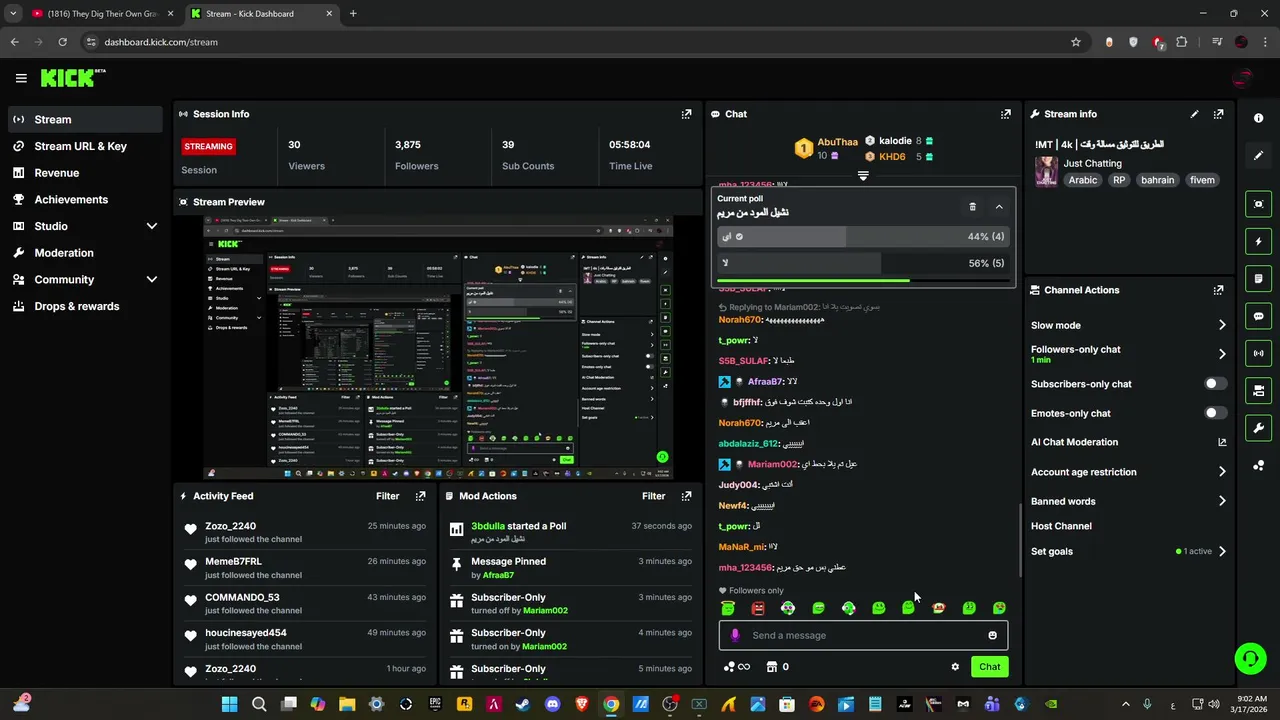
Task: Select Stream in the sidebar
Action: pos(84,119)
